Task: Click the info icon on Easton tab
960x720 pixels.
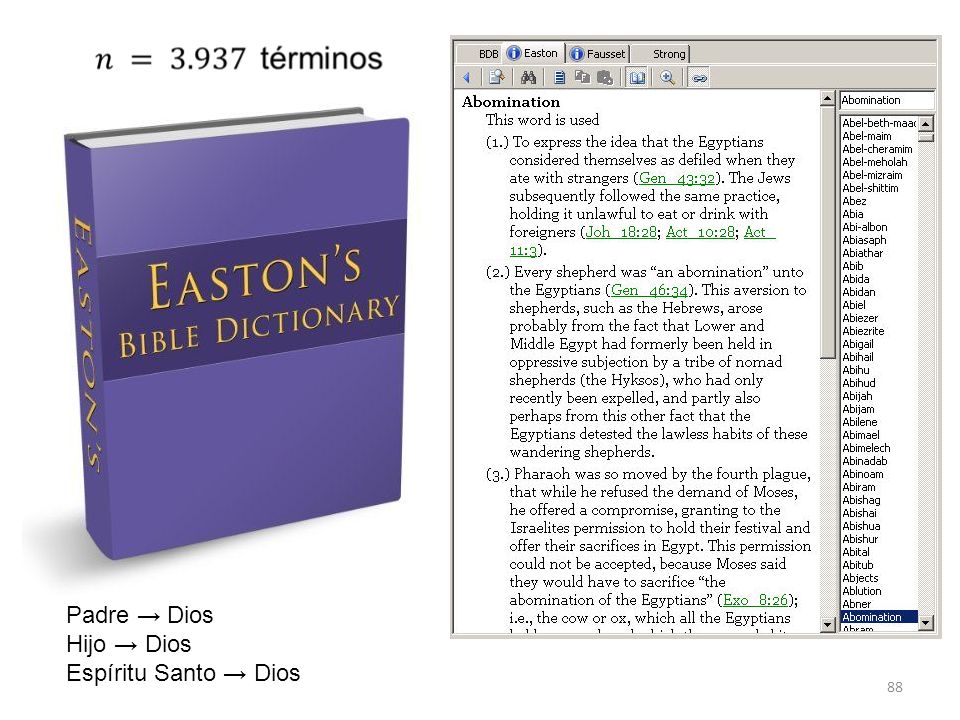Action: (514, 53)
